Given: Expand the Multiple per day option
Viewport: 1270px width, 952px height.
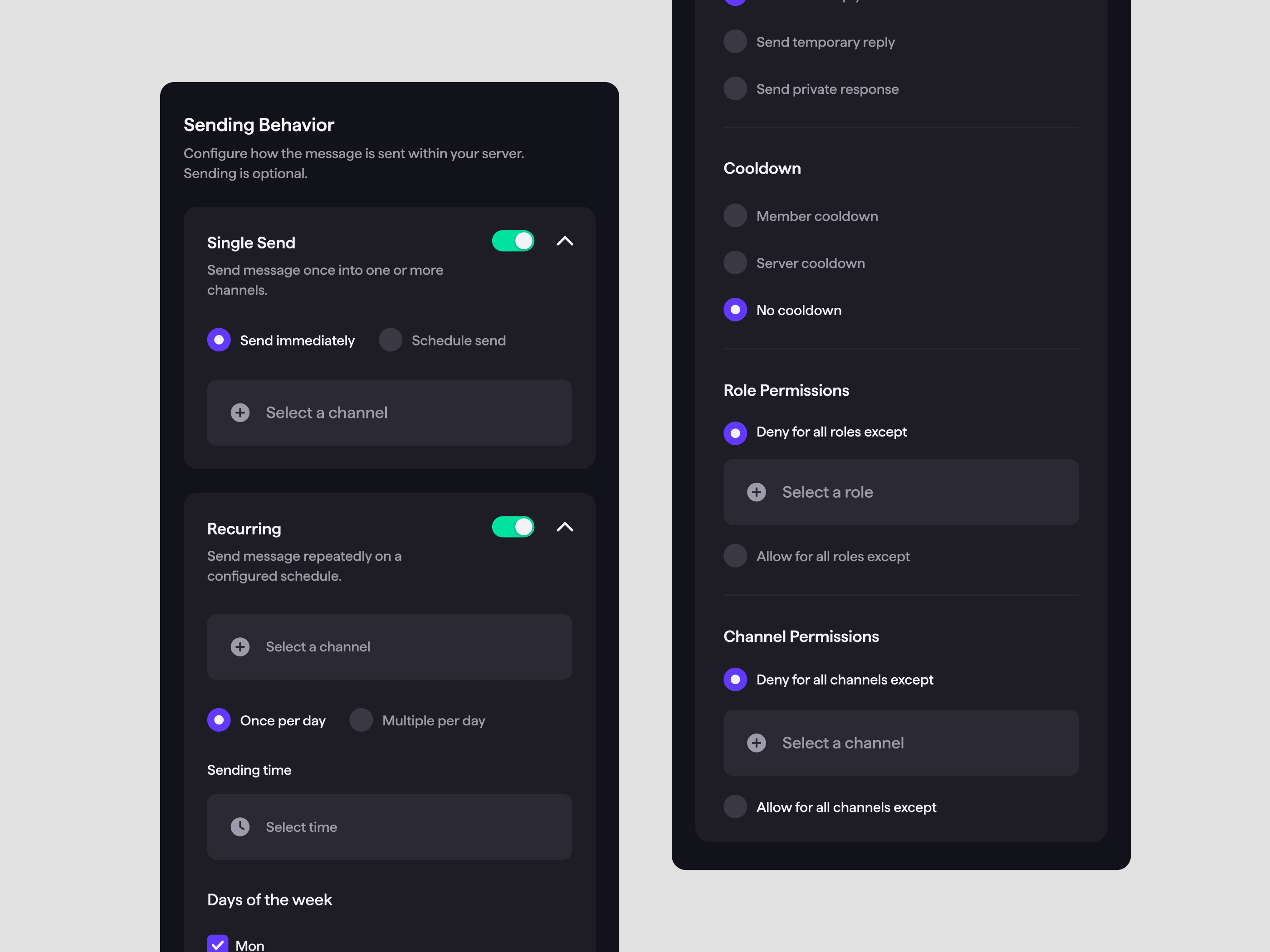Looking at the screenshot, I should click(362, 718).
